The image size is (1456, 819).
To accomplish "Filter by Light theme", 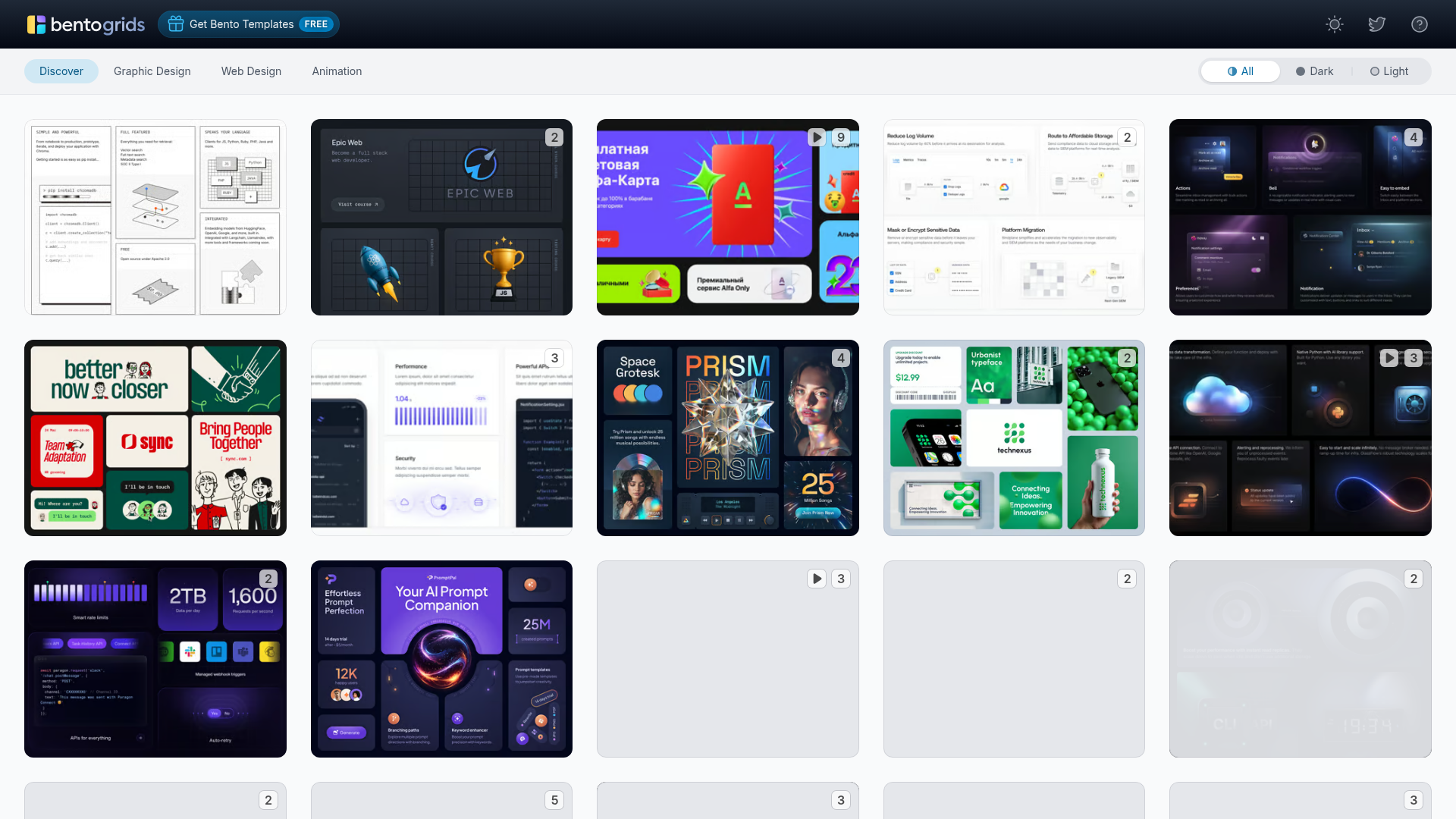I will coord(1389,71).
